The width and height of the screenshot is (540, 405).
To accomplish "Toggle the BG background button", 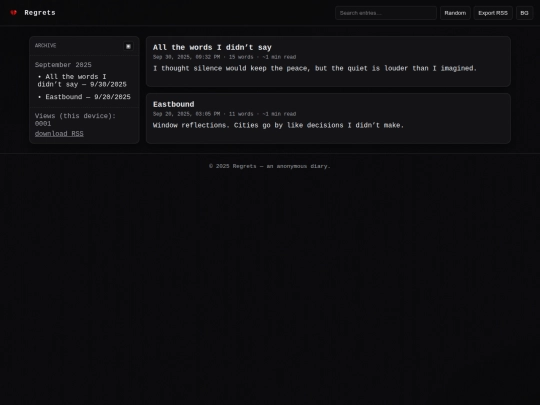I will [524, 13].
